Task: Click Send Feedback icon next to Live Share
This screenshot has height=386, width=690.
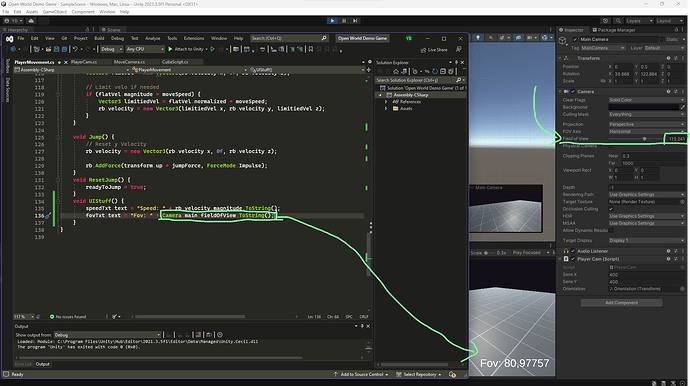Action: coord(459,49)
